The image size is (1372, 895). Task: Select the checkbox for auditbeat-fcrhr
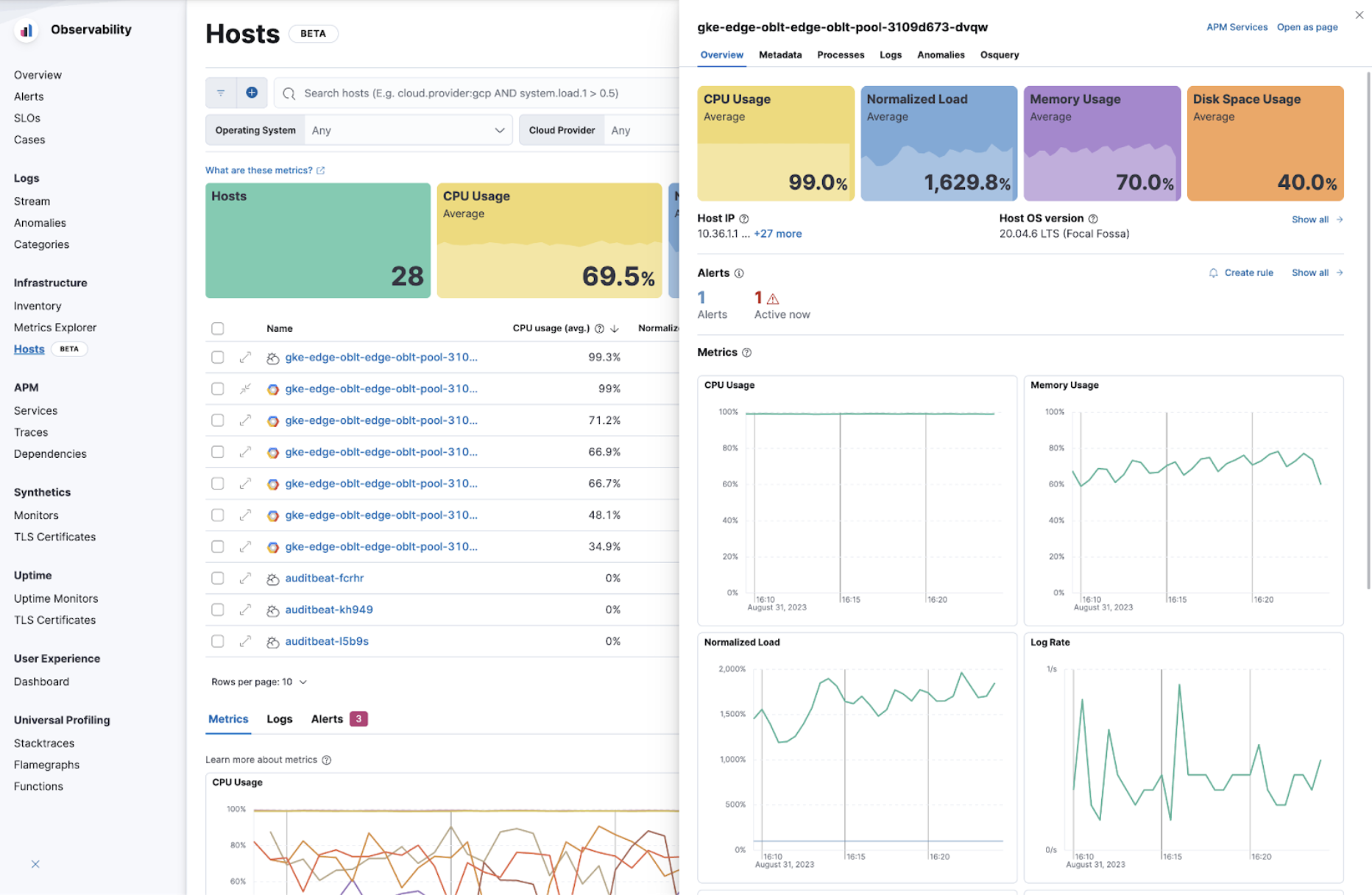click(x=217, y=578)
